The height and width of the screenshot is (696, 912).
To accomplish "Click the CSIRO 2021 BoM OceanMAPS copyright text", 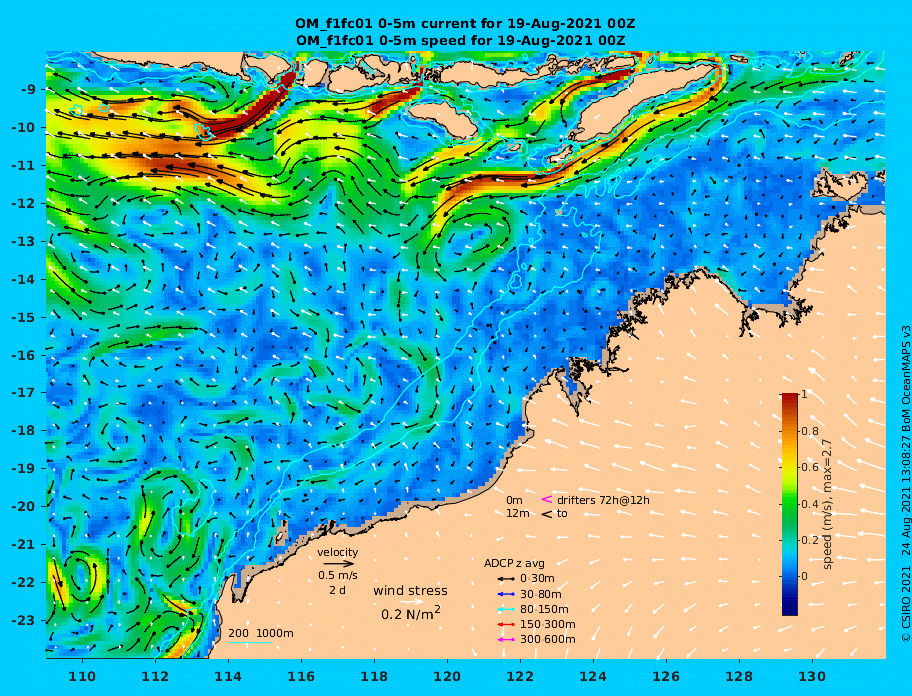I will point(905,484).
